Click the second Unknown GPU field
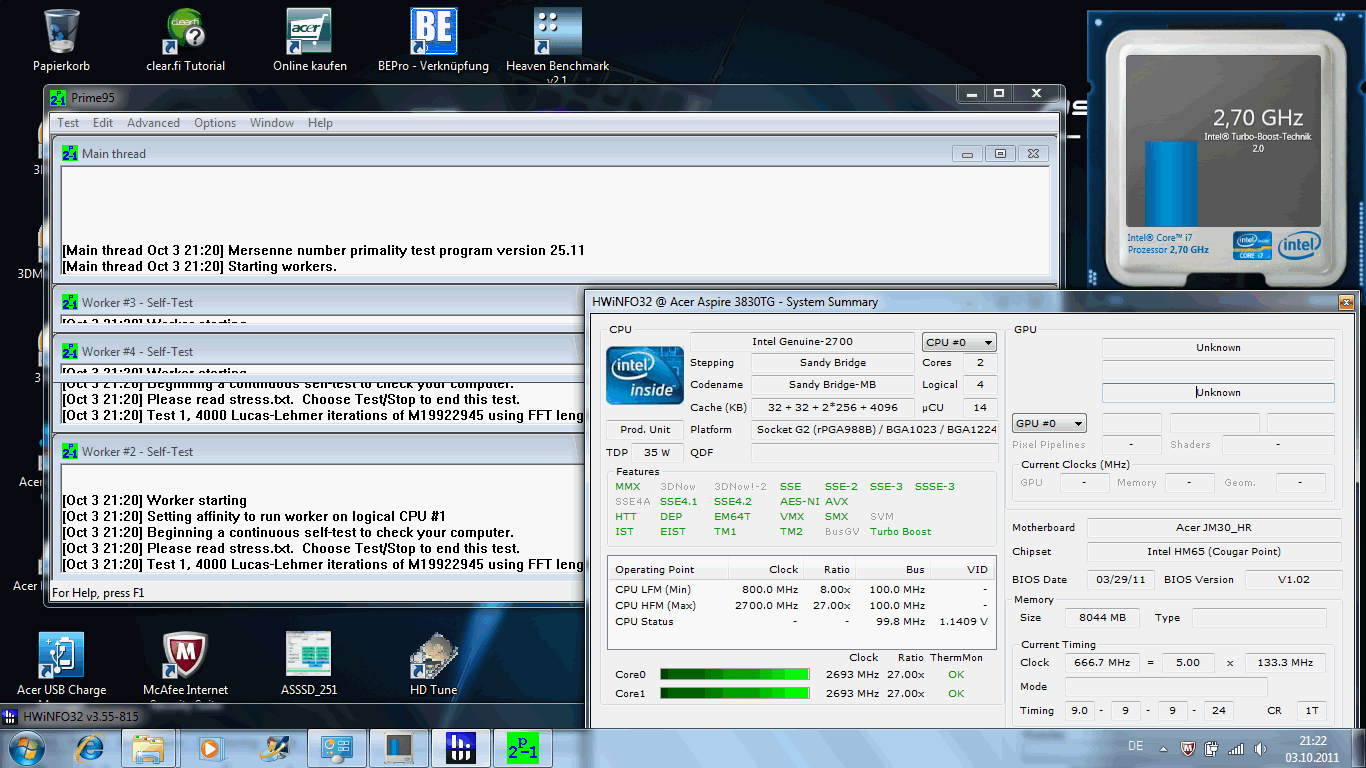The width and height of the screenshot is (1366, 768). [1218, 393]
